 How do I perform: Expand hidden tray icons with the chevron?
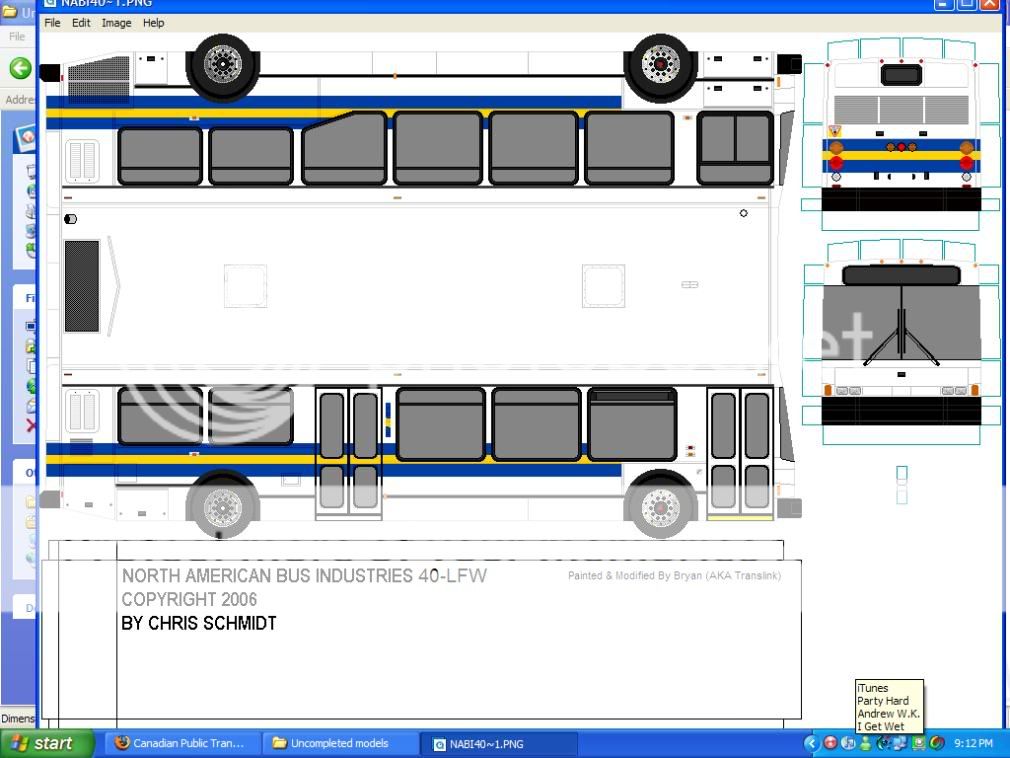[x=812, y=743]
